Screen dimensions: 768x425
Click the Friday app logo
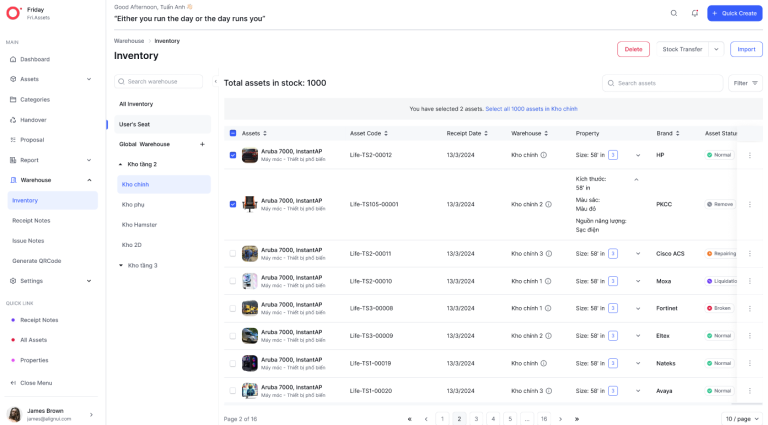tap(13, 13)
